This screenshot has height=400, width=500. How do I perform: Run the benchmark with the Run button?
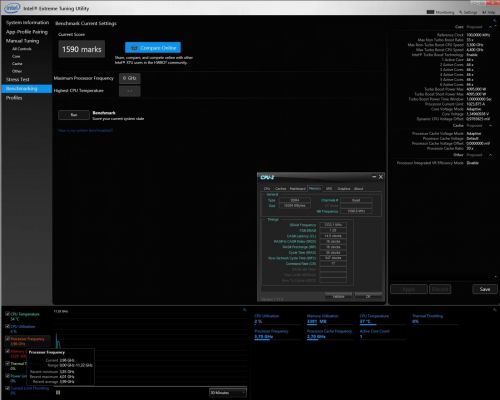tap(74, 115)
